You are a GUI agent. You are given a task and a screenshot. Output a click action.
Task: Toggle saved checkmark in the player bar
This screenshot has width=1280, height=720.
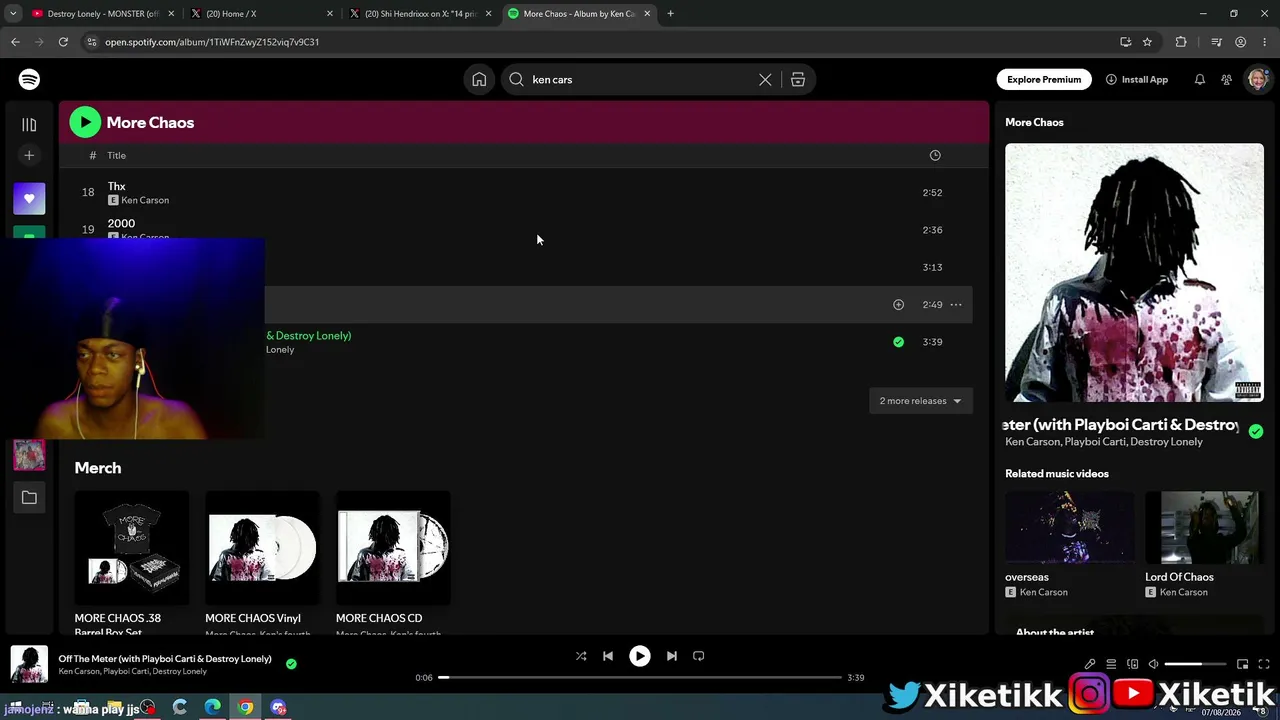click(x=291, y=663)
